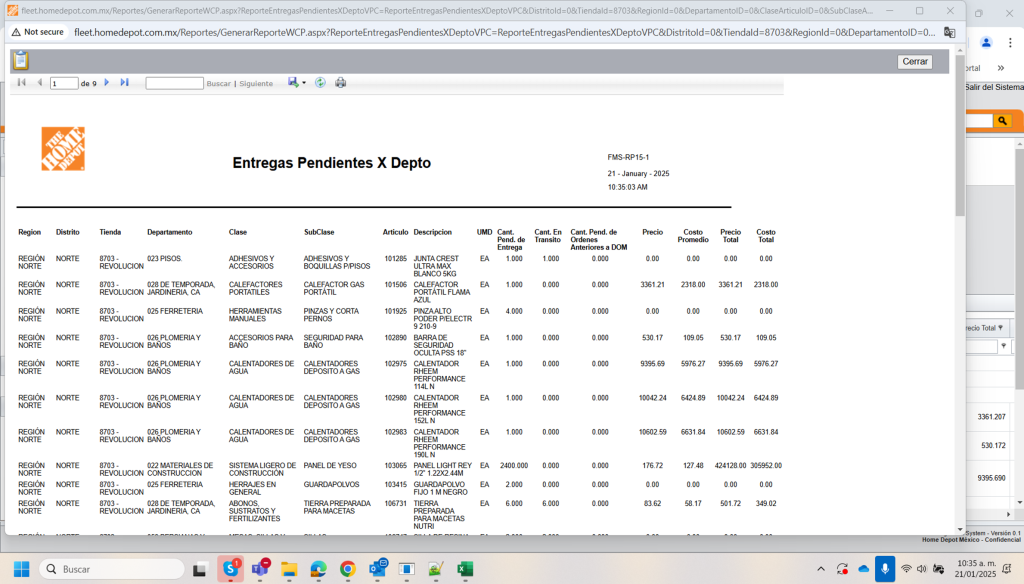This screenshot has height=584, width=1024.
Task: Open Skype from the taskbar
Action: click(231, 569)
